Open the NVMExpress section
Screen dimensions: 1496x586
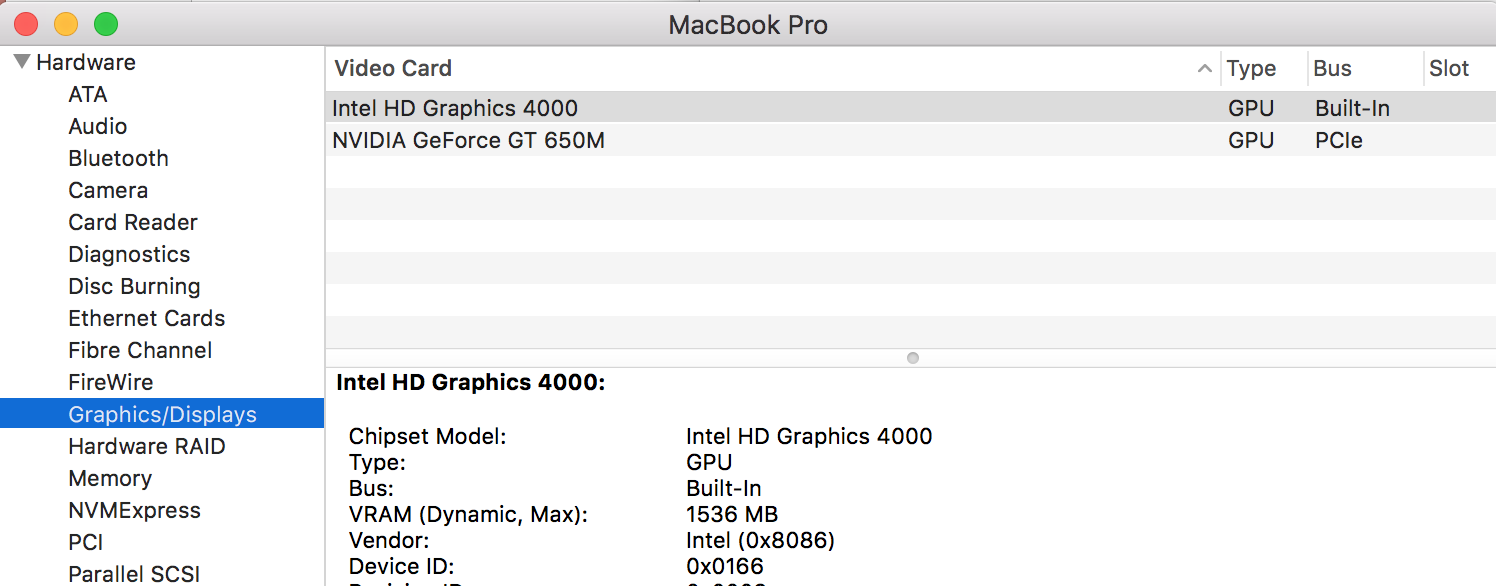(x=134, y=510)
